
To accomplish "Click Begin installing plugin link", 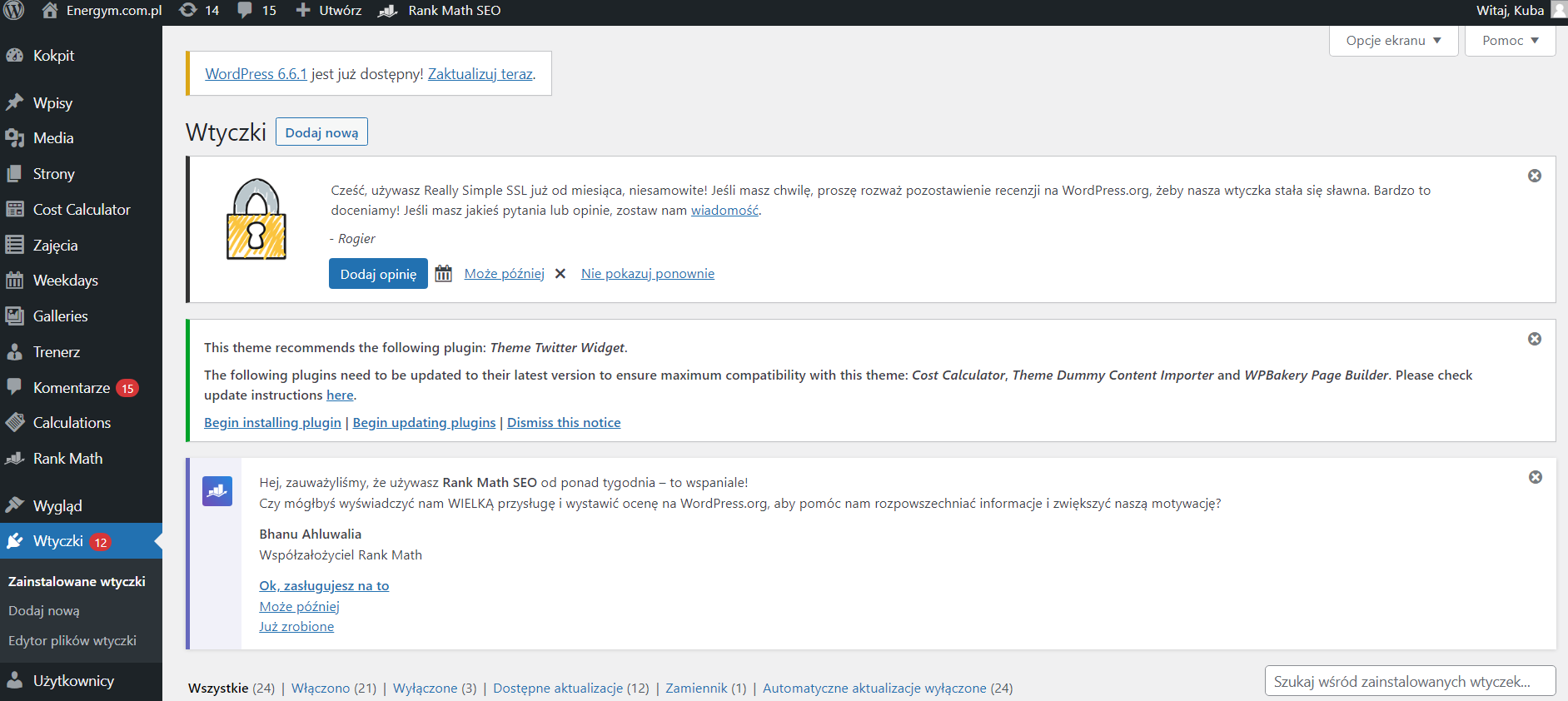I will tap(273, 423).
